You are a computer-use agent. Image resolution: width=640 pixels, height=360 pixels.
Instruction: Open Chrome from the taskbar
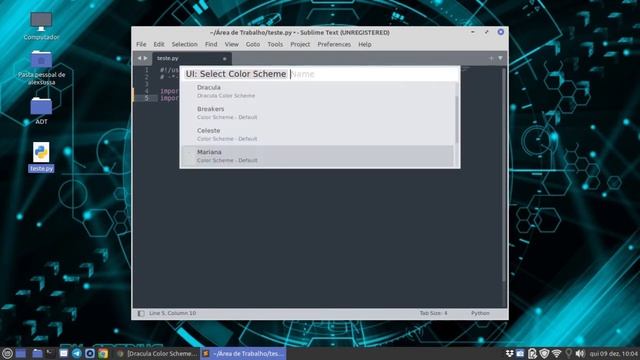pyautogui.click(x=103, y=353)
